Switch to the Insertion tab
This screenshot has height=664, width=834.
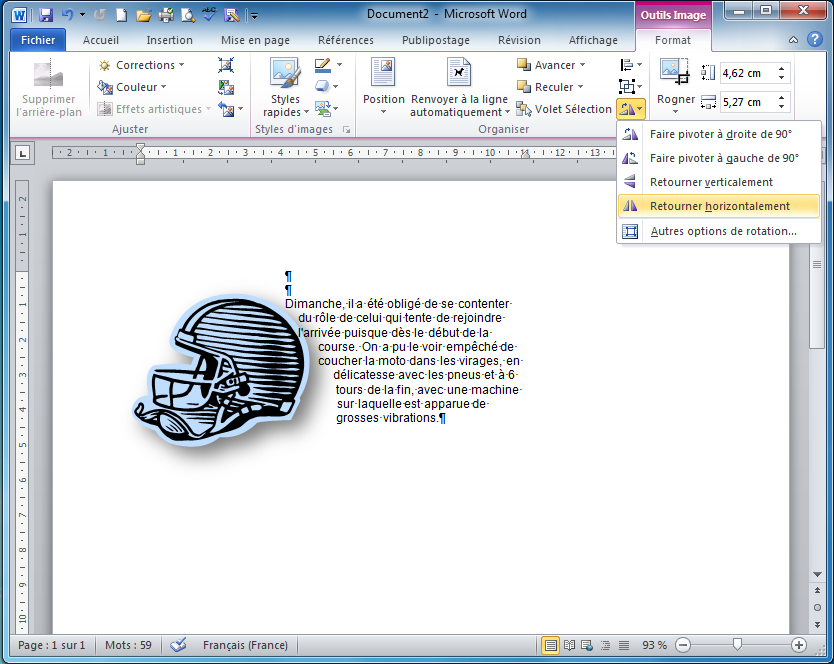coord(169,40)
